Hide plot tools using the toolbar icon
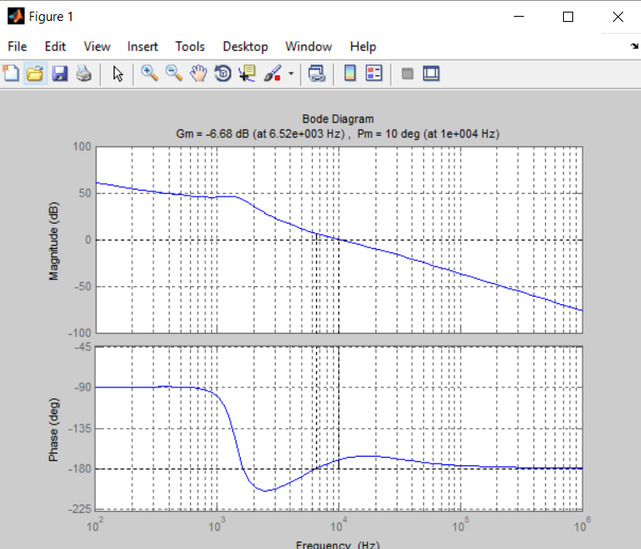The image size is (641, 549). coord(407,73)
